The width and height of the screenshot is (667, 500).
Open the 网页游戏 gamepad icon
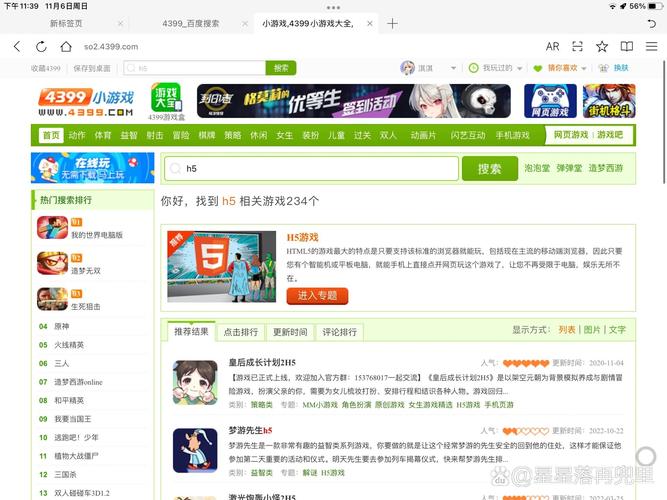(550, 101)
